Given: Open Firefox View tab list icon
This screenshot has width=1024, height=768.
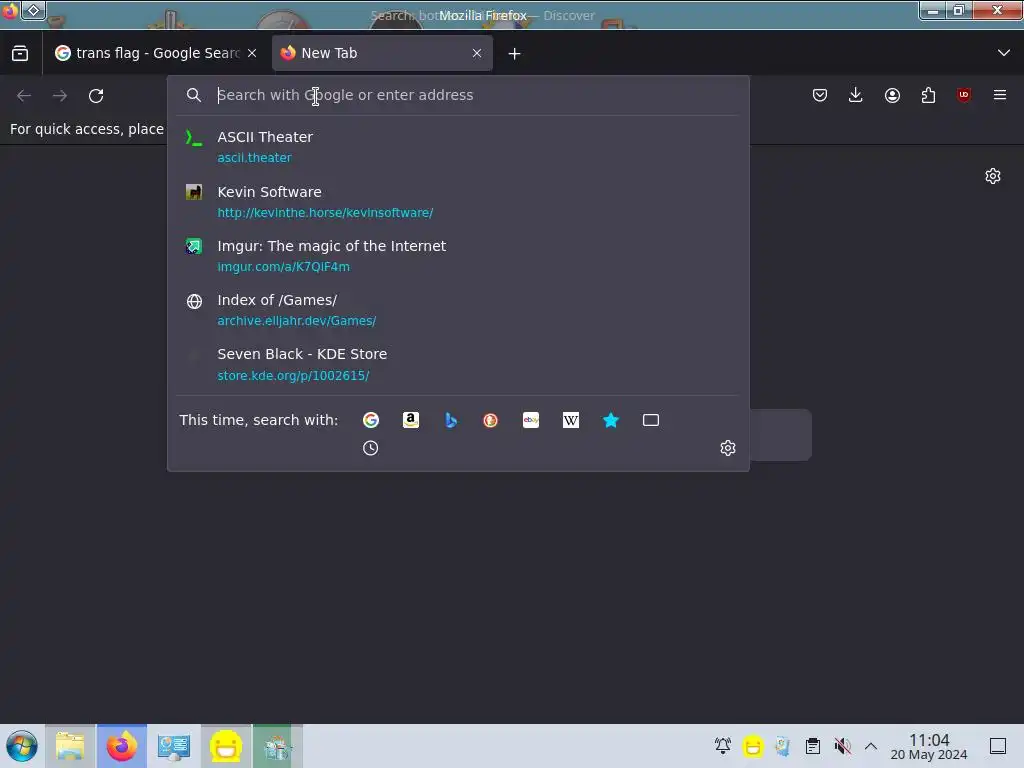Looking at the screenshot, I should pos(20,53).
